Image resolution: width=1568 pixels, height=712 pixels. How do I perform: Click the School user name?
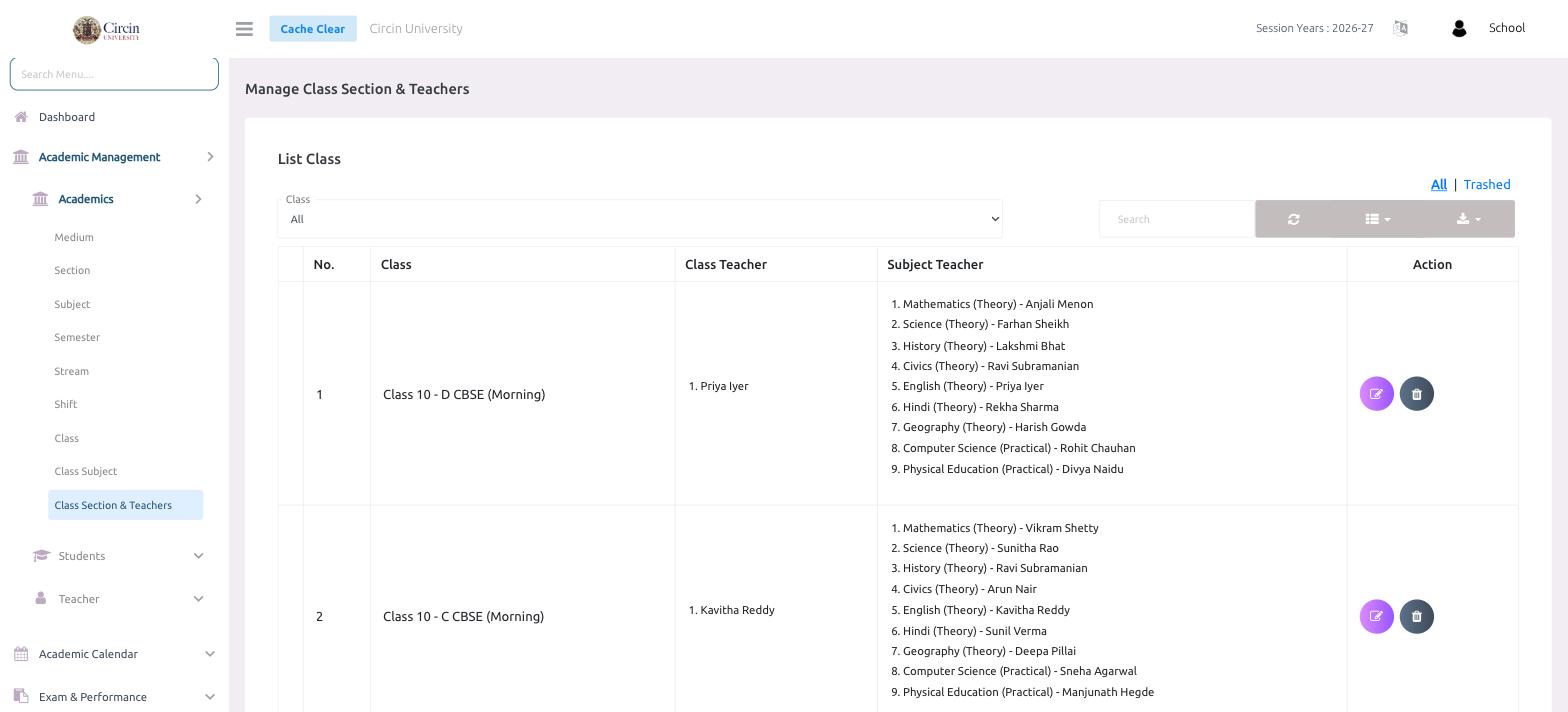coord(1506,28)
